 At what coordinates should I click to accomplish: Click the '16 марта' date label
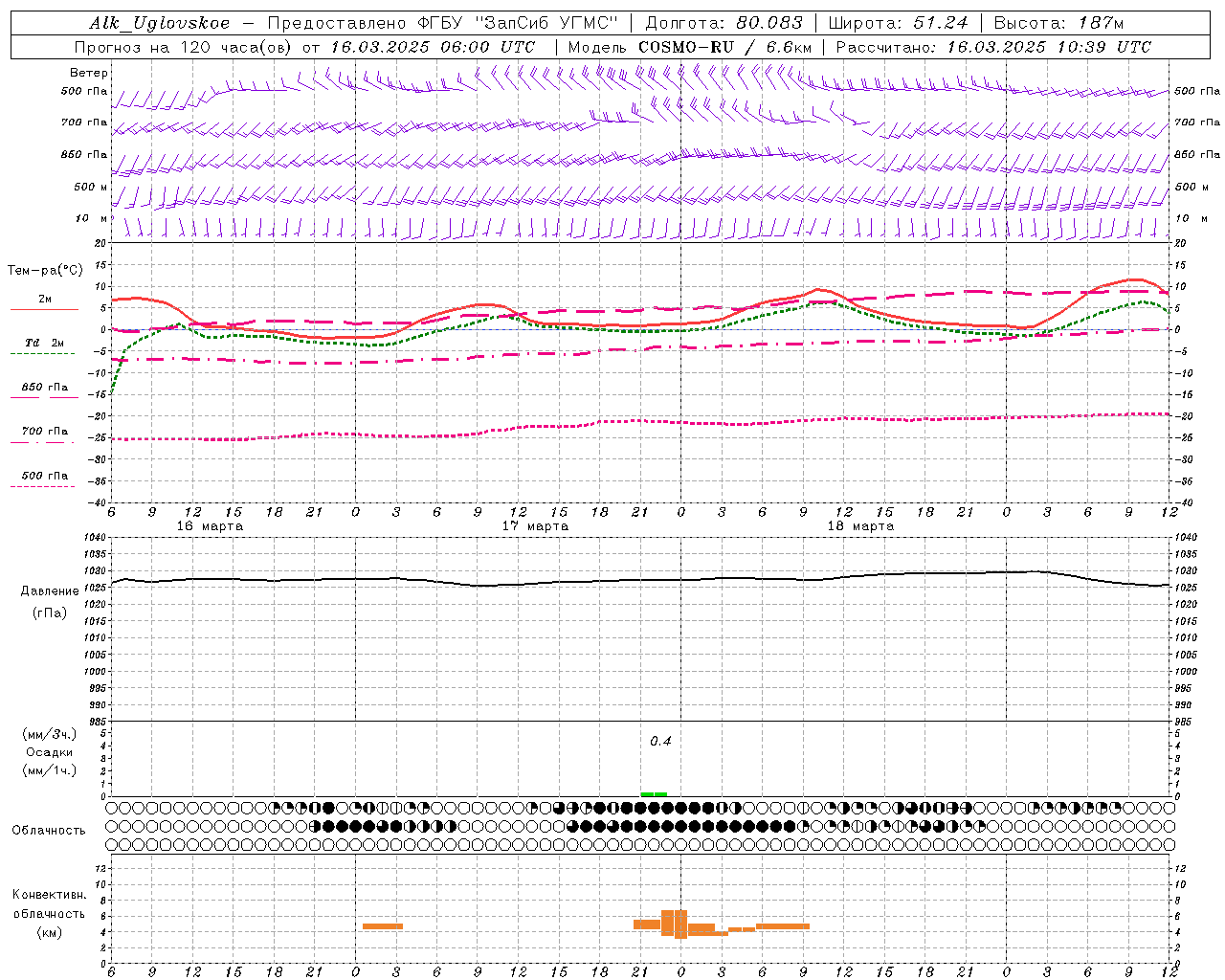(211, 526)
